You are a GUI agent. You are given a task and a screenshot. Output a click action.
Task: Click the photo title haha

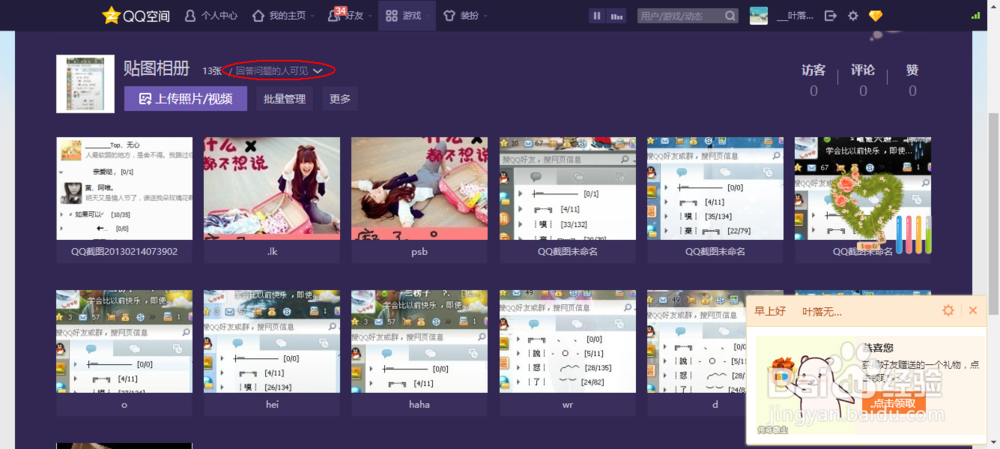pyautogui.click(x=420, y=404)
